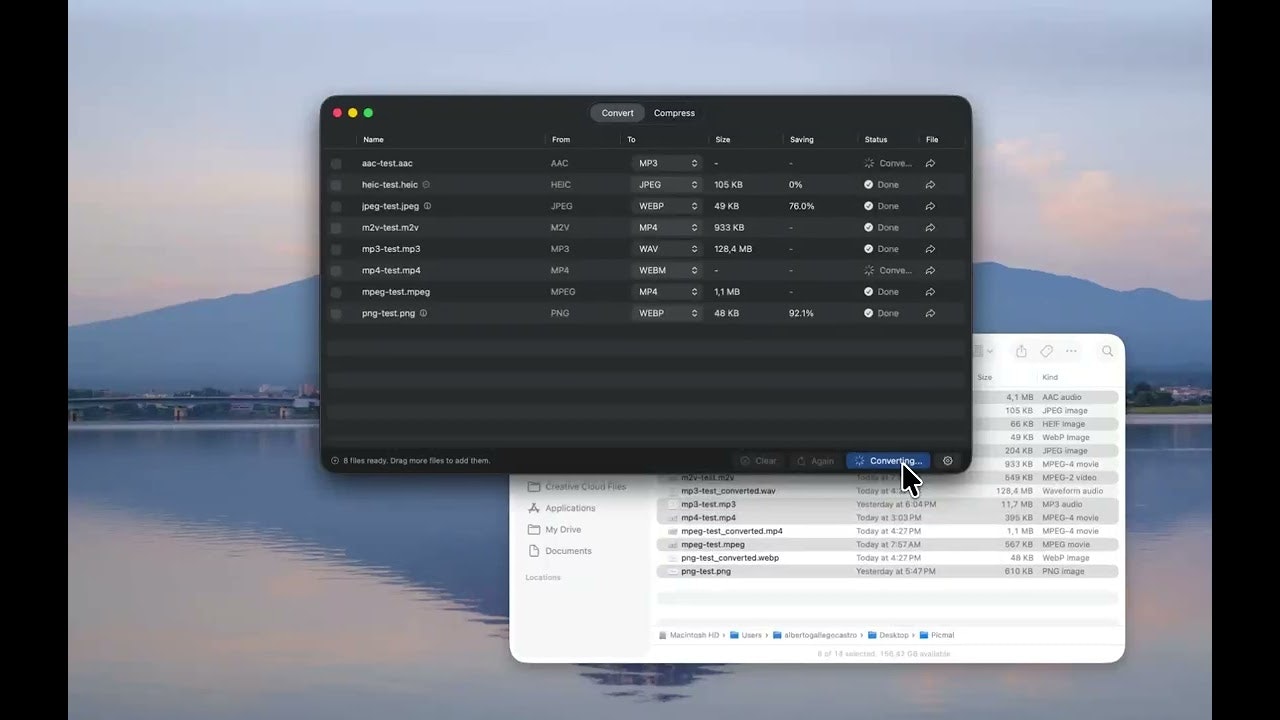The image size is (1280, 720).
Task: Click the Finder tag toolbar icon
Action: click(1046, 351)
